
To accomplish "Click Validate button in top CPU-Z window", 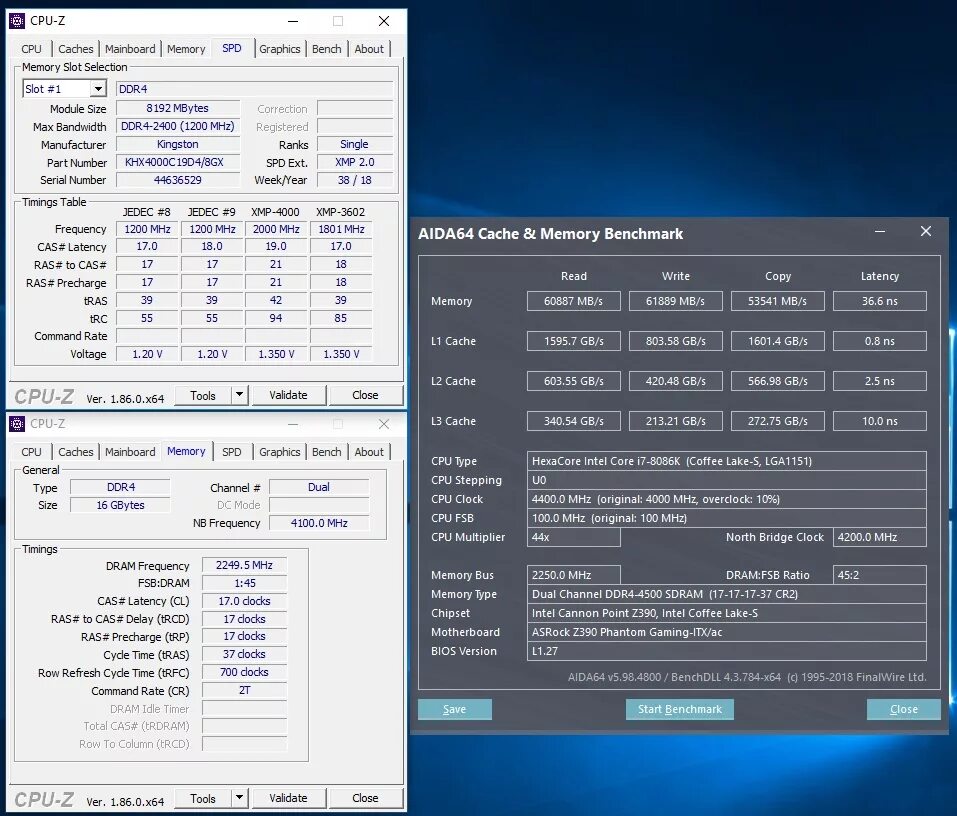I will coord(288,395).
